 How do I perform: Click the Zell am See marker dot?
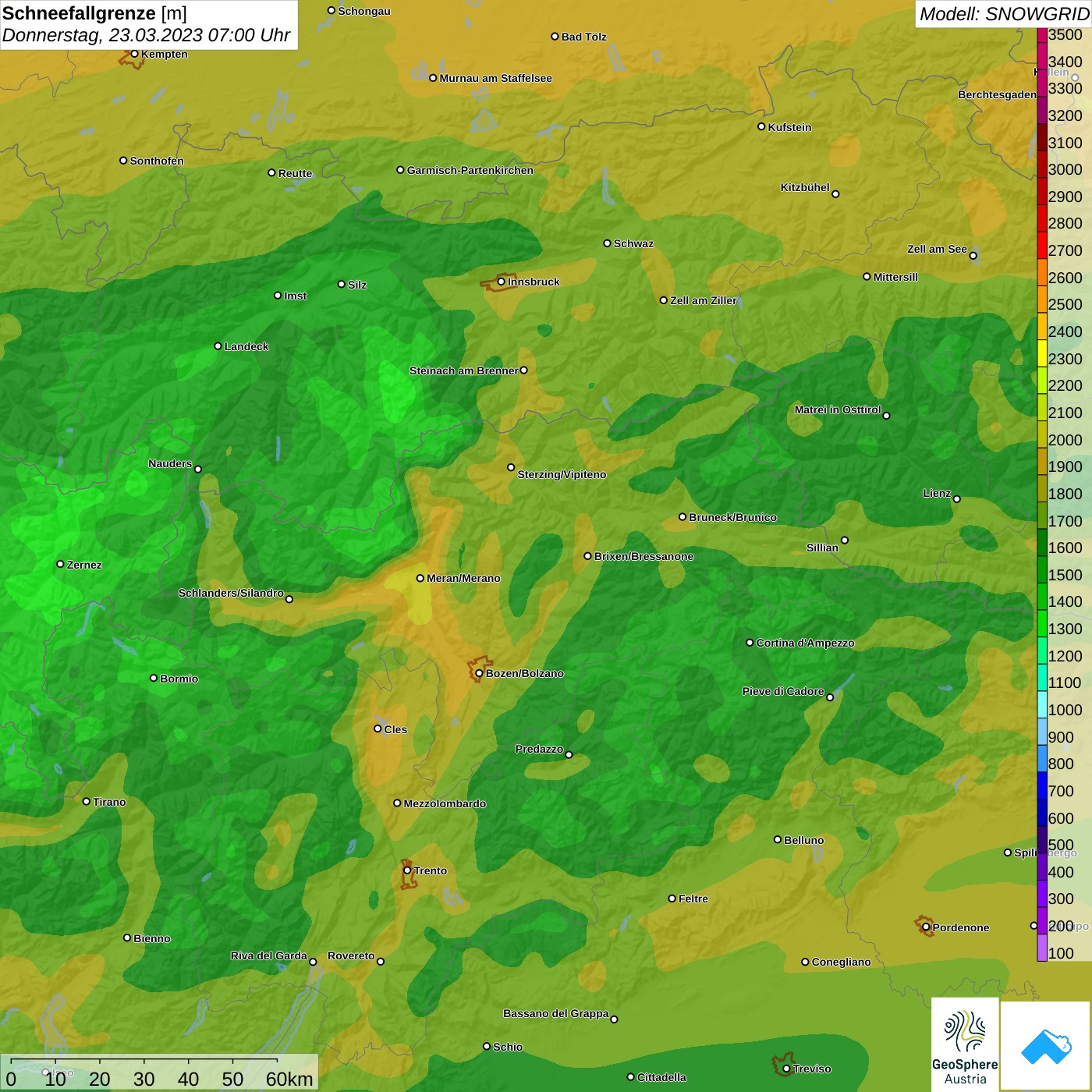point(973,255)
